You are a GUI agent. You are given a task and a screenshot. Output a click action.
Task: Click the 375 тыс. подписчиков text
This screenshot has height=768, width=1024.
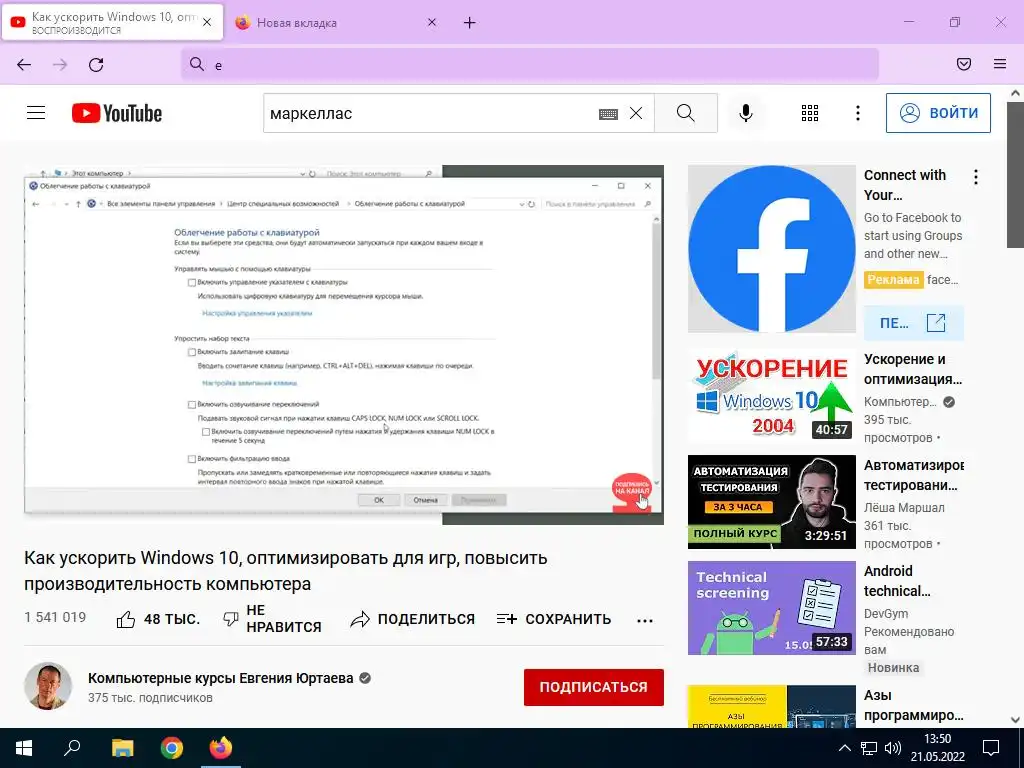tap(150, 697)
